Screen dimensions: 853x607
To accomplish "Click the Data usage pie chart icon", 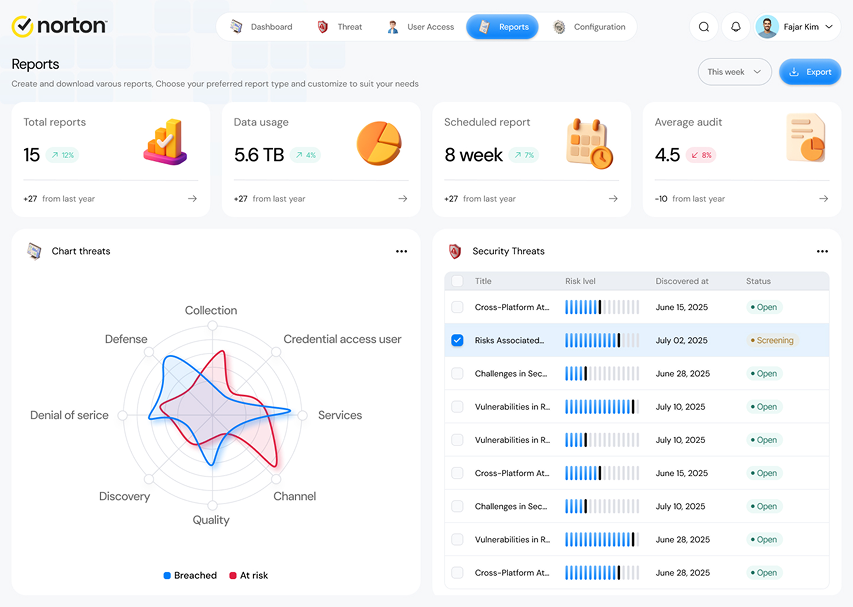I will [379, 143].
